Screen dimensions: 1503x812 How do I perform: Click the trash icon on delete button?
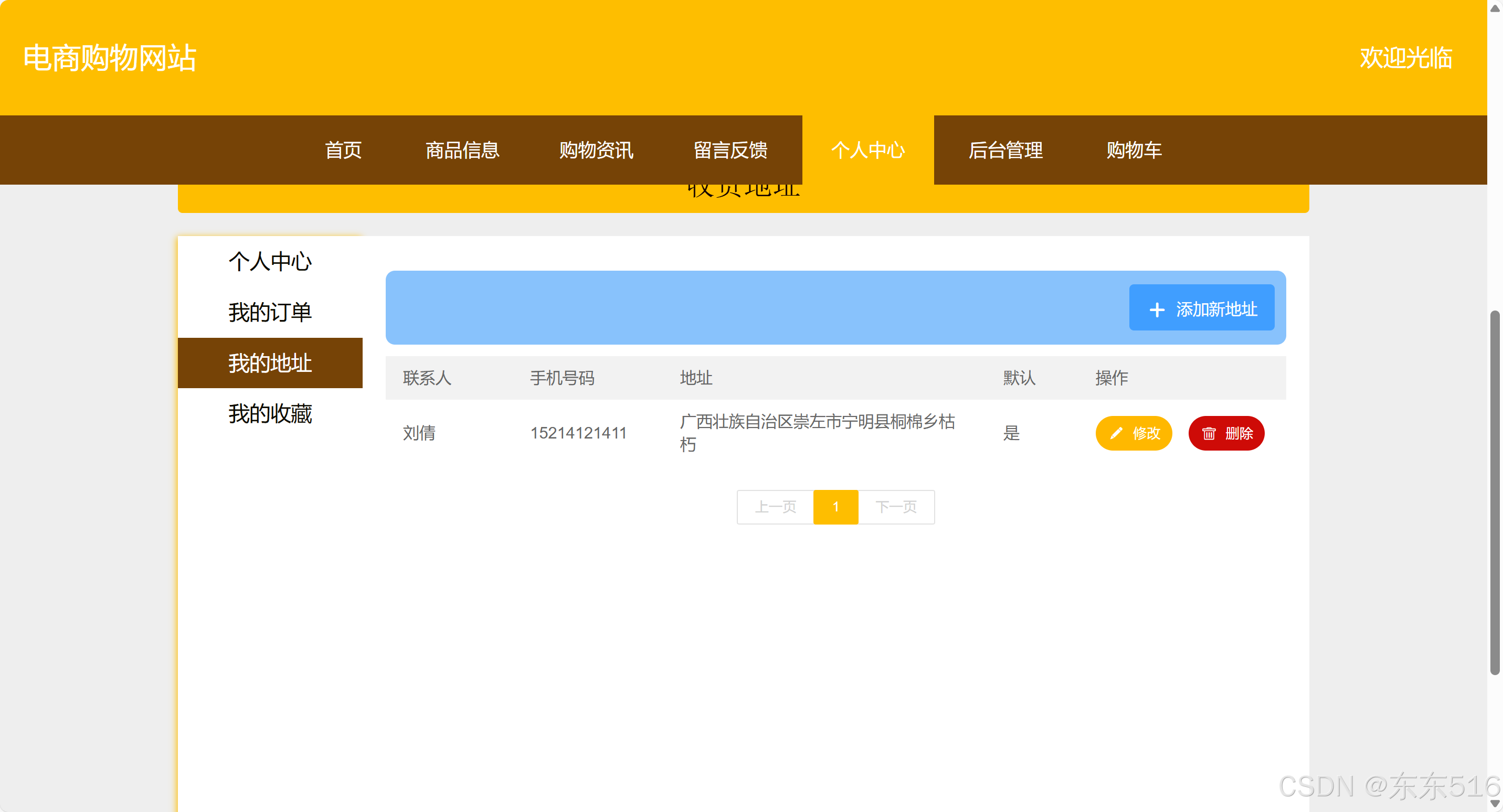pyautogui.click(x=1209, y=433)
